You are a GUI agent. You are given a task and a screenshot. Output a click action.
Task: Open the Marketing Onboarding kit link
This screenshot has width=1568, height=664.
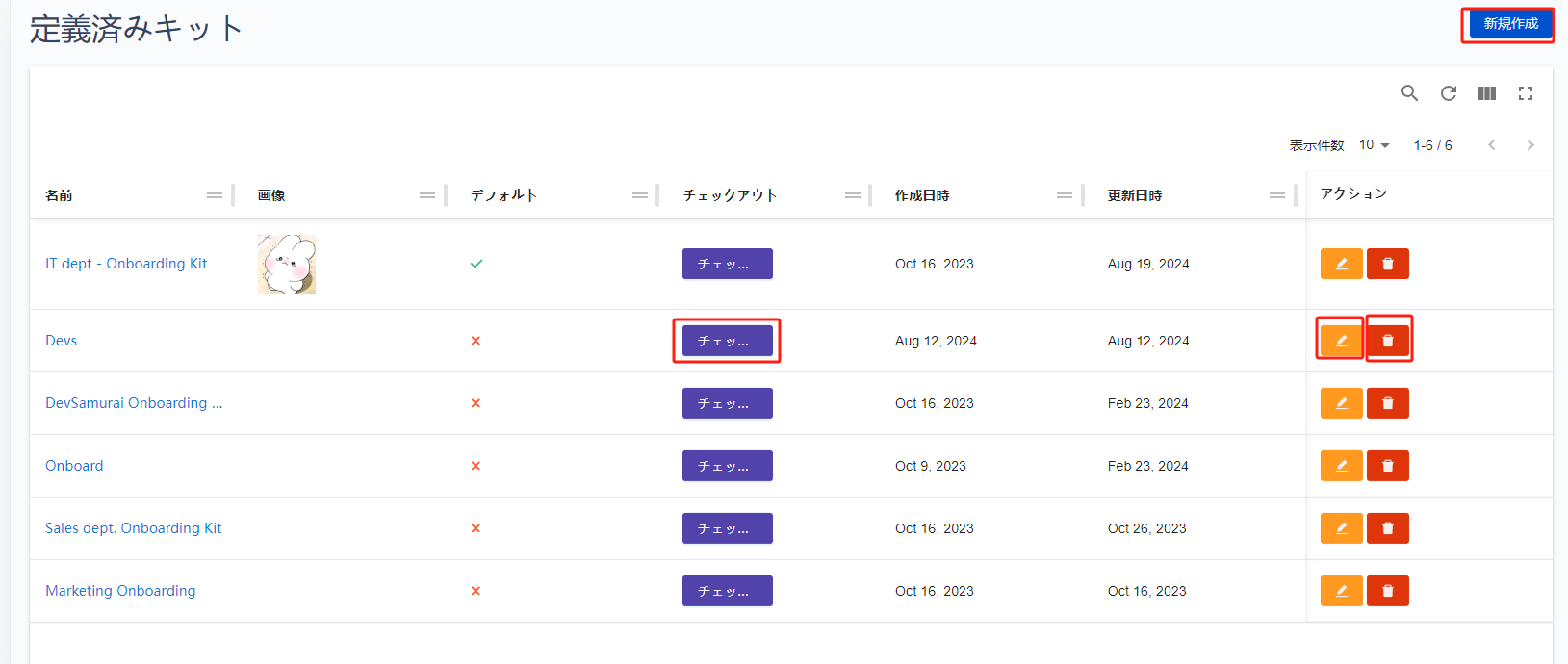coord(120,591)
